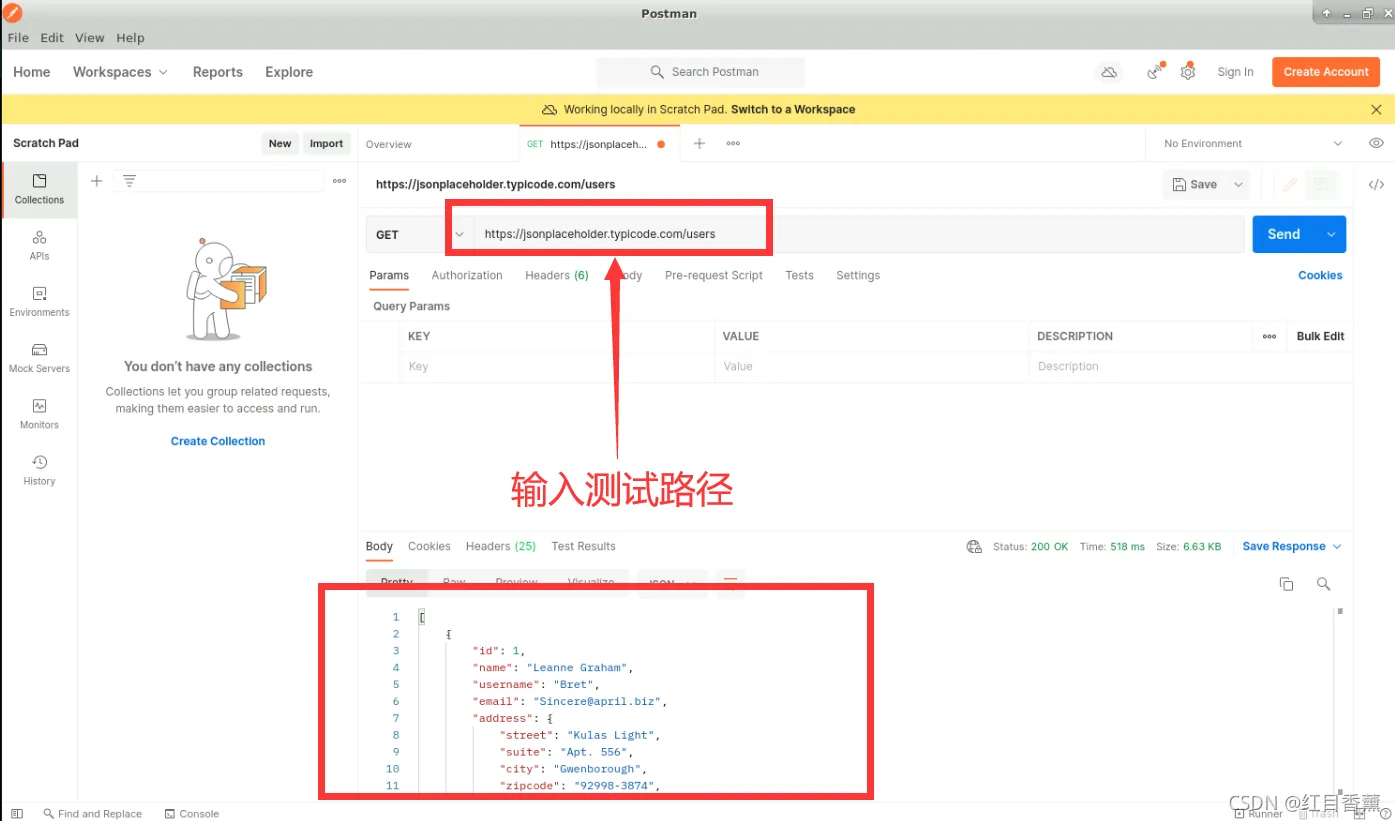This screenshot has height=821, width=1395.
Task: Open the Edit menu
Action: [52, 38]
